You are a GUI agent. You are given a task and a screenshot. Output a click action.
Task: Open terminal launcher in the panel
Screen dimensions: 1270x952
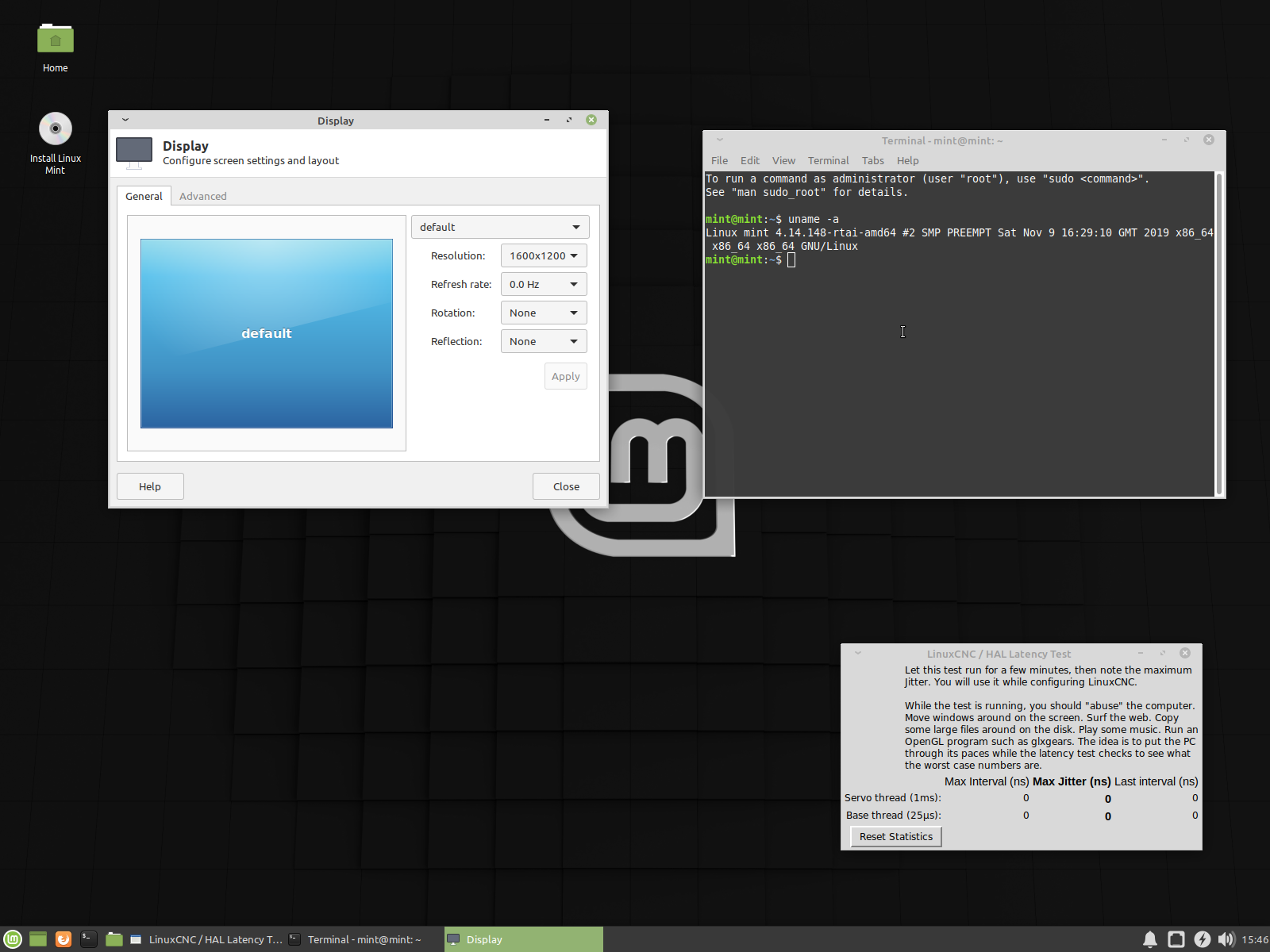(x=89, y=939)
